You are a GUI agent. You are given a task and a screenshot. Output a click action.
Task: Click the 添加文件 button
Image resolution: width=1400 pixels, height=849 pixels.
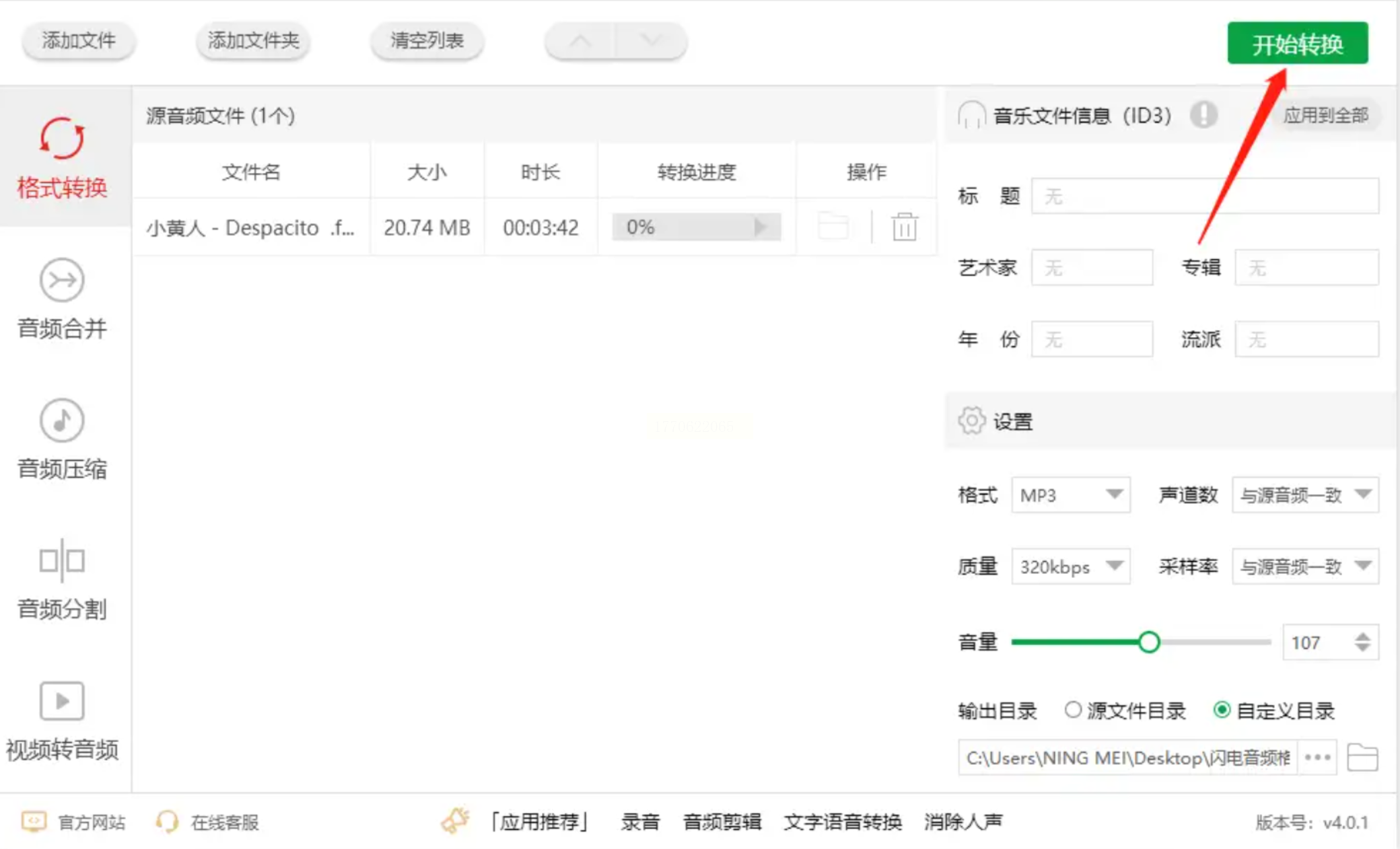click(79, 41)
